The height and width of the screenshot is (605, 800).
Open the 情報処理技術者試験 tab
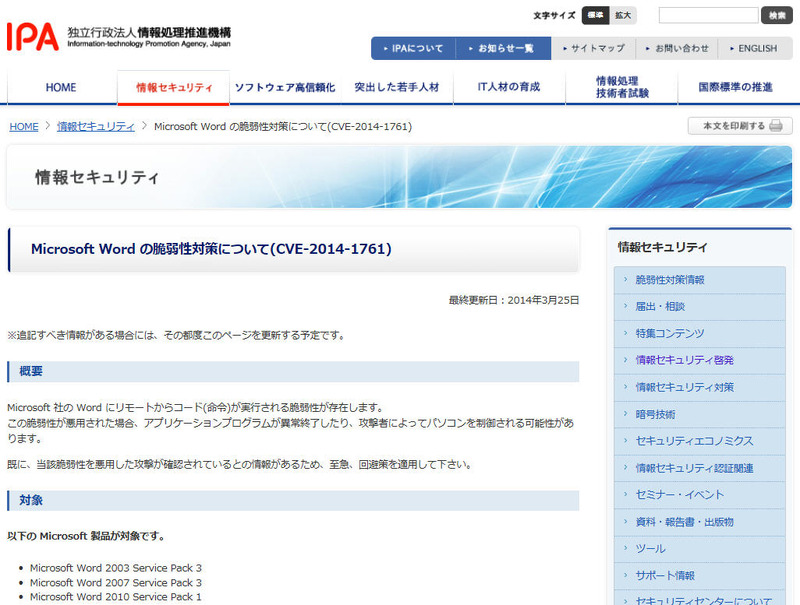[622, 88]
